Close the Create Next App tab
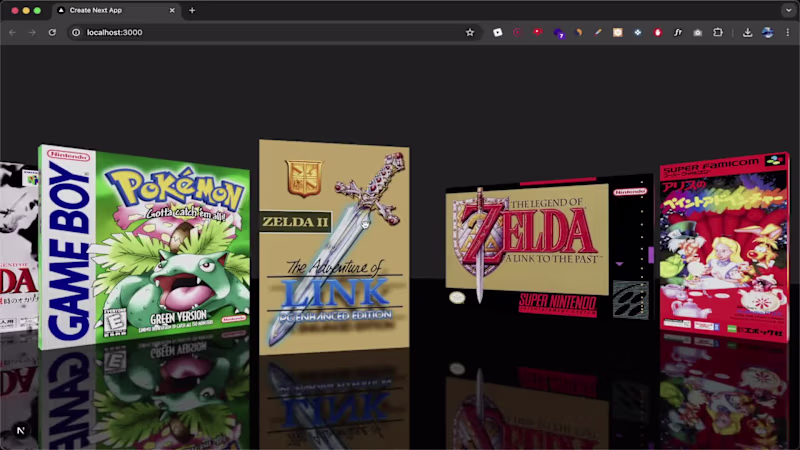800x450 pixels. 172,10
